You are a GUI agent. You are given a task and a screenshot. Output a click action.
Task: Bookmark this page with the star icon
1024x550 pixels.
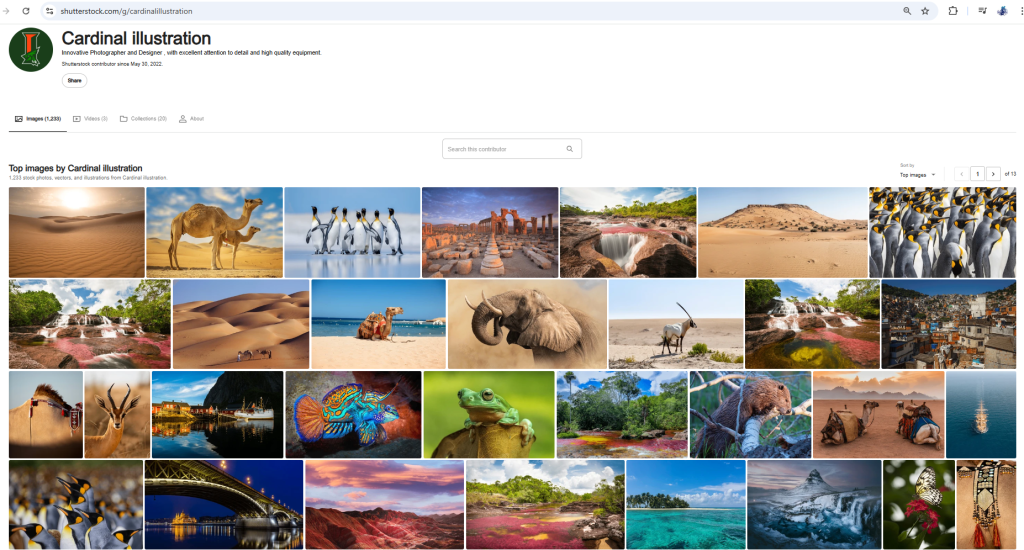point(925,11)
